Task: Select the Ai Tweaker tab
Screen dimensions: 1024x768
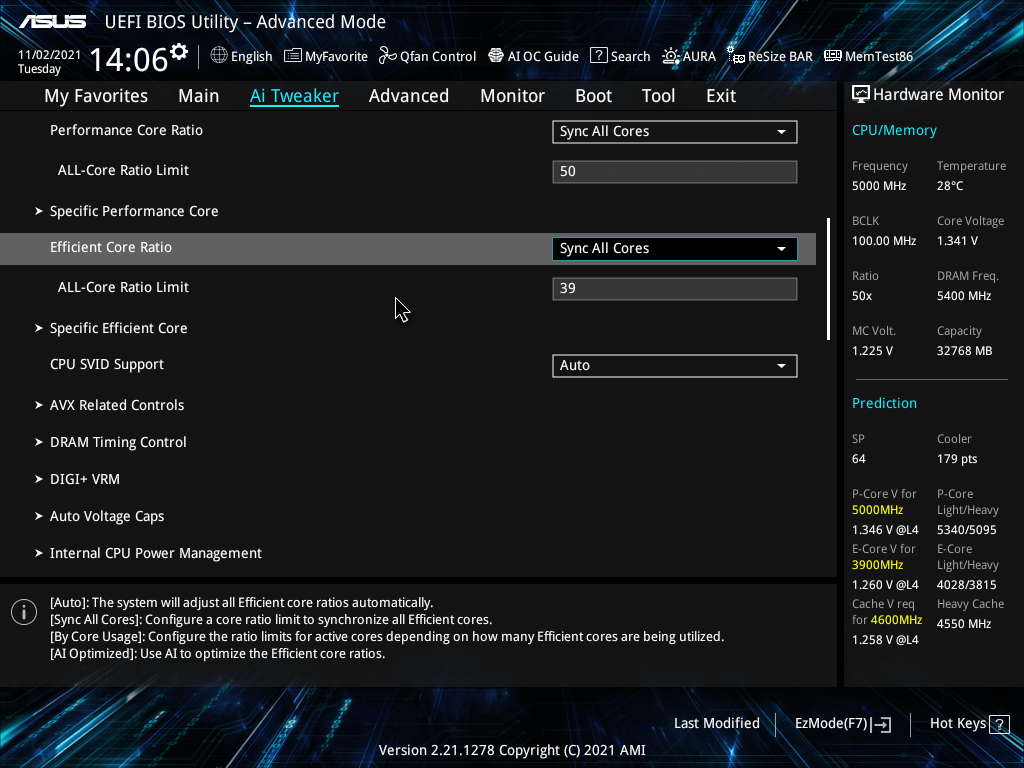Action: pos(294,96)
